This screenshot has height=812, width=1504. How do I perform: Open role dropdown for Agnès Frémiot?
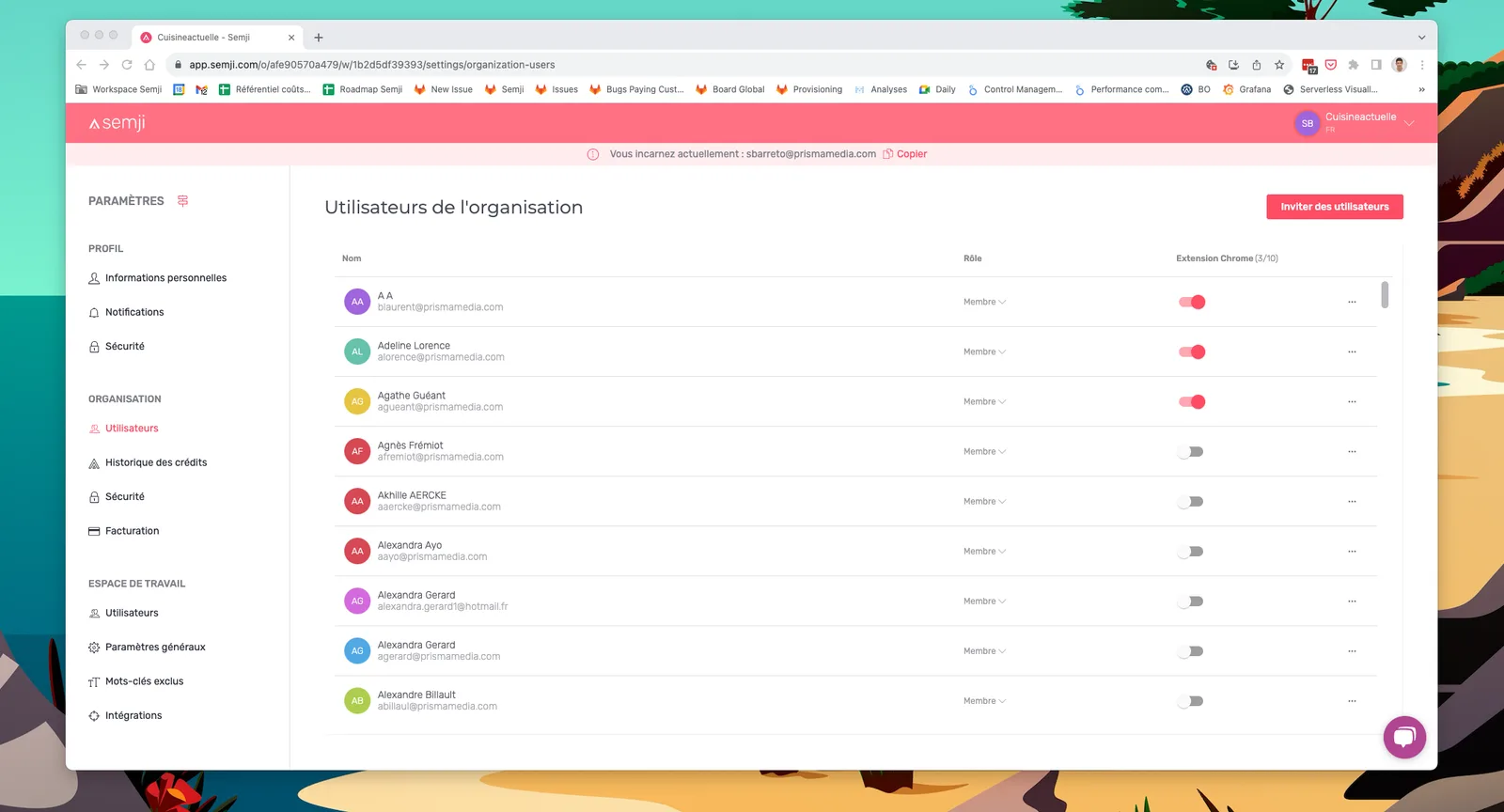(x=984, y=451)
